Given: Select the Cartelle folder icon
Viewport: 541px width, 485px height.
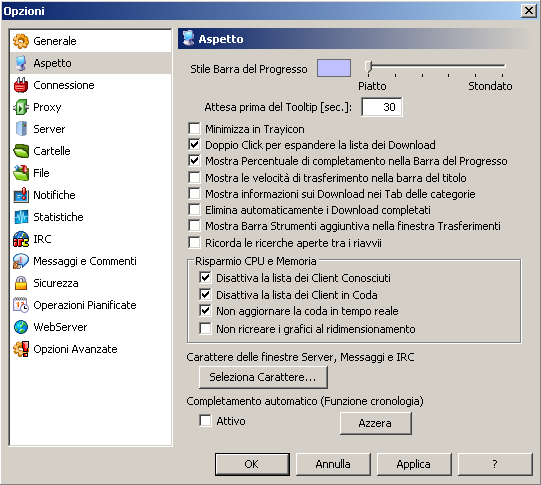Looking at the screenshot, I should tap(21, 151).
